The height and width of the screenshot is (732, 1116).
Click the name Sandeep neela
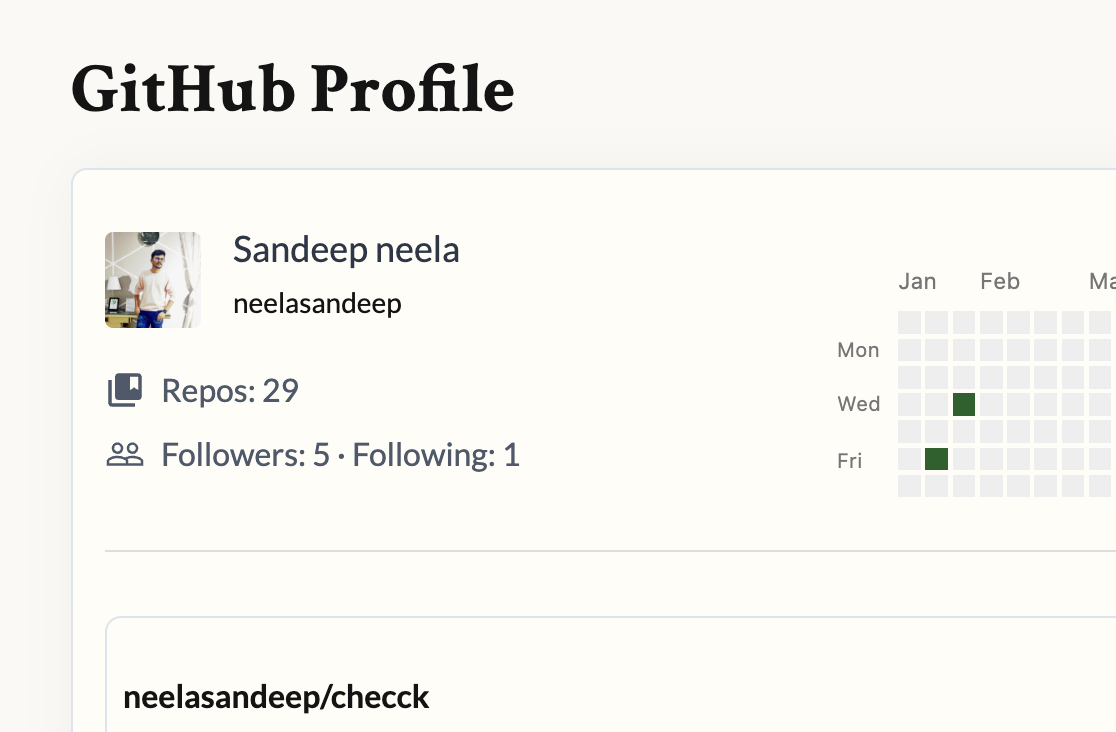[x=346, y=250]
